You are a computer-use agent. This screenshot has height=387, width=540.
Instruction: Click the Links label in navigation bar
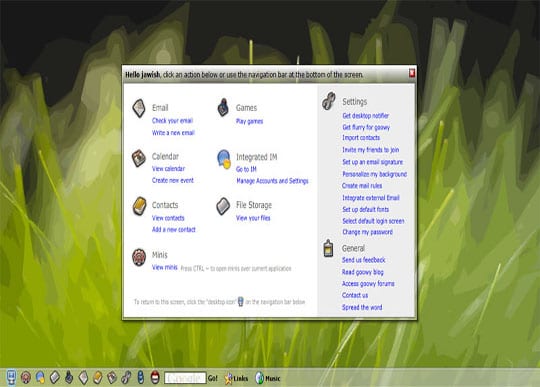[241, 379]
